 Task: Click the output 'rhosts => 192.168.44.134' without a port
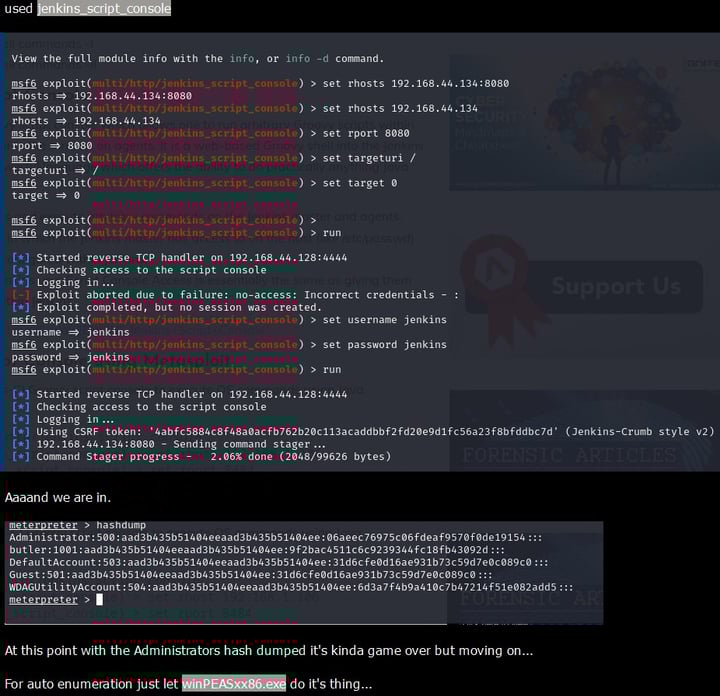pyautogui.click(x=86, y=121)
